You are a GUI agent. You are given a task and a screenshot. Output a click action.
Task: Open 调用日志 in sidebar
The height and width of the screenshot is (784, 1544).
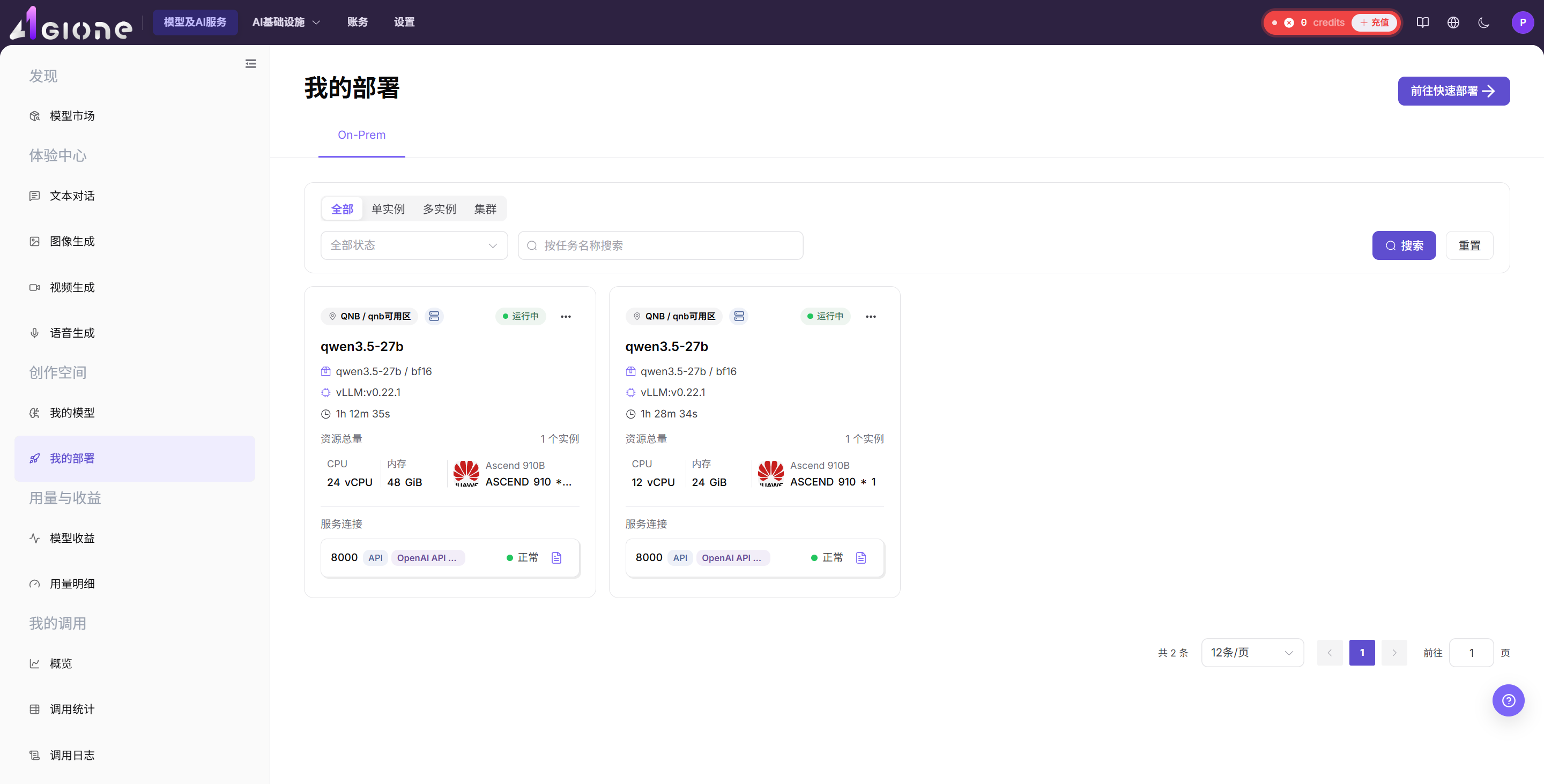point(135,755)
